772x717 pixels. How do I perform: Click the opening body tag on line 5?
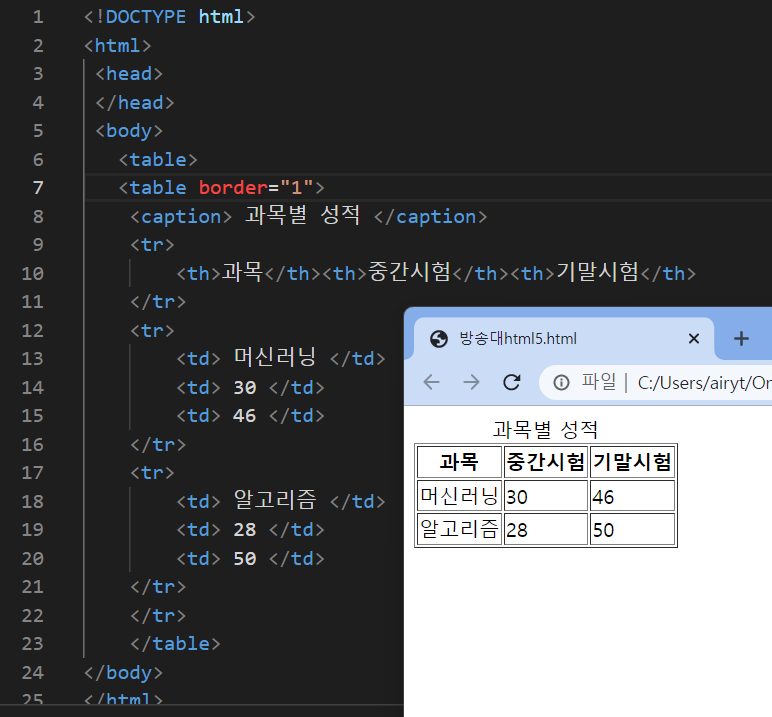coord(129,131)
